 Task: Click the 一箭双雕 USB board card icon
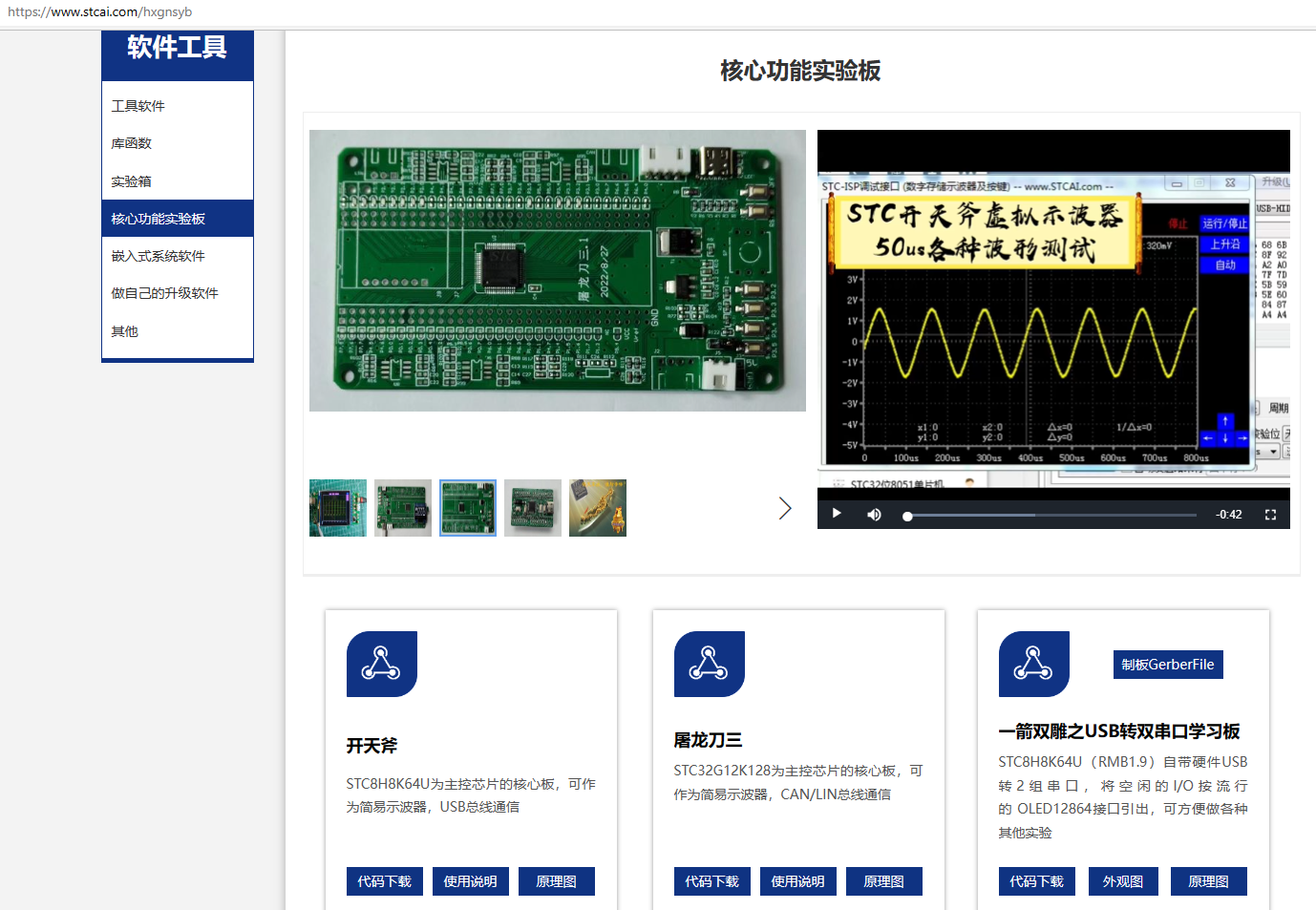[1034, 664]
